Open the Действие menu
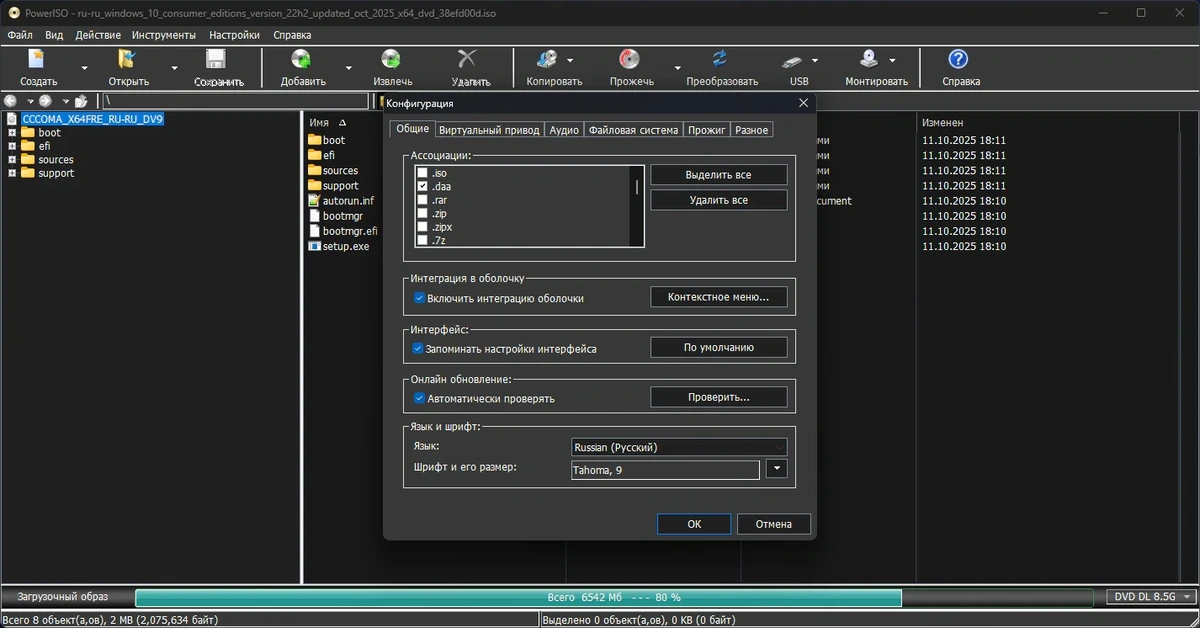The image size is (1200, 628). coord(98,34)
